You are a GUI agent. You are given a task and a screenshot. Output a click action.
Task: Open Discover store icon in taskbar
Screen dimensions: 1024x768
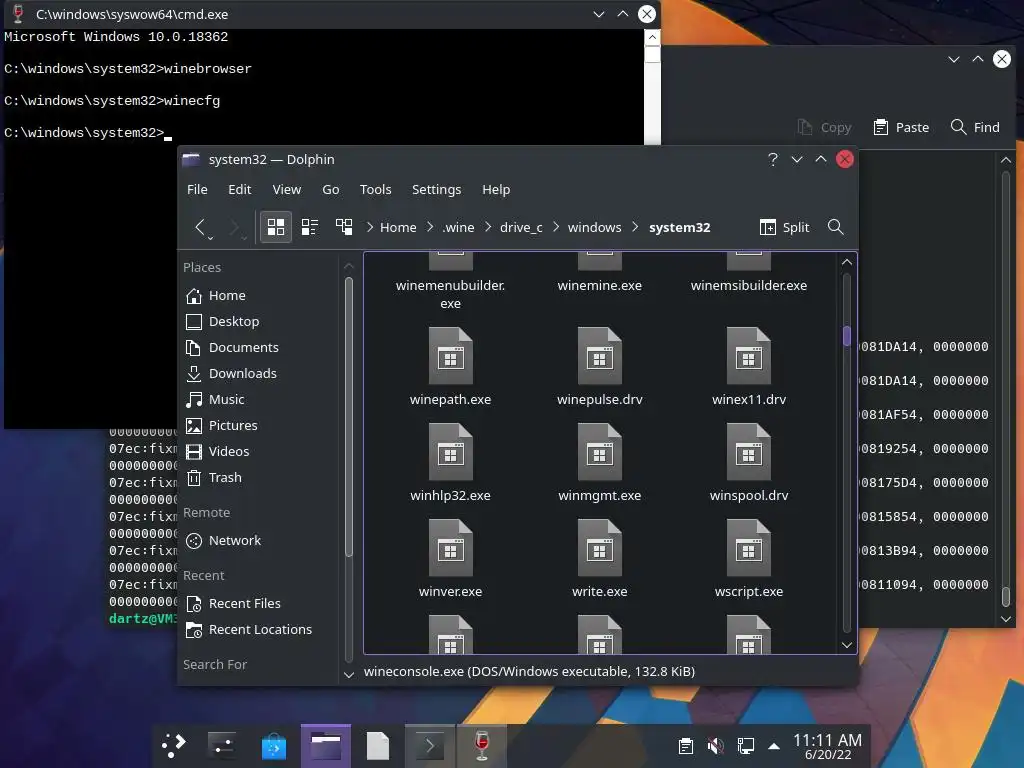pyautogui.click(x=274, y=746)
